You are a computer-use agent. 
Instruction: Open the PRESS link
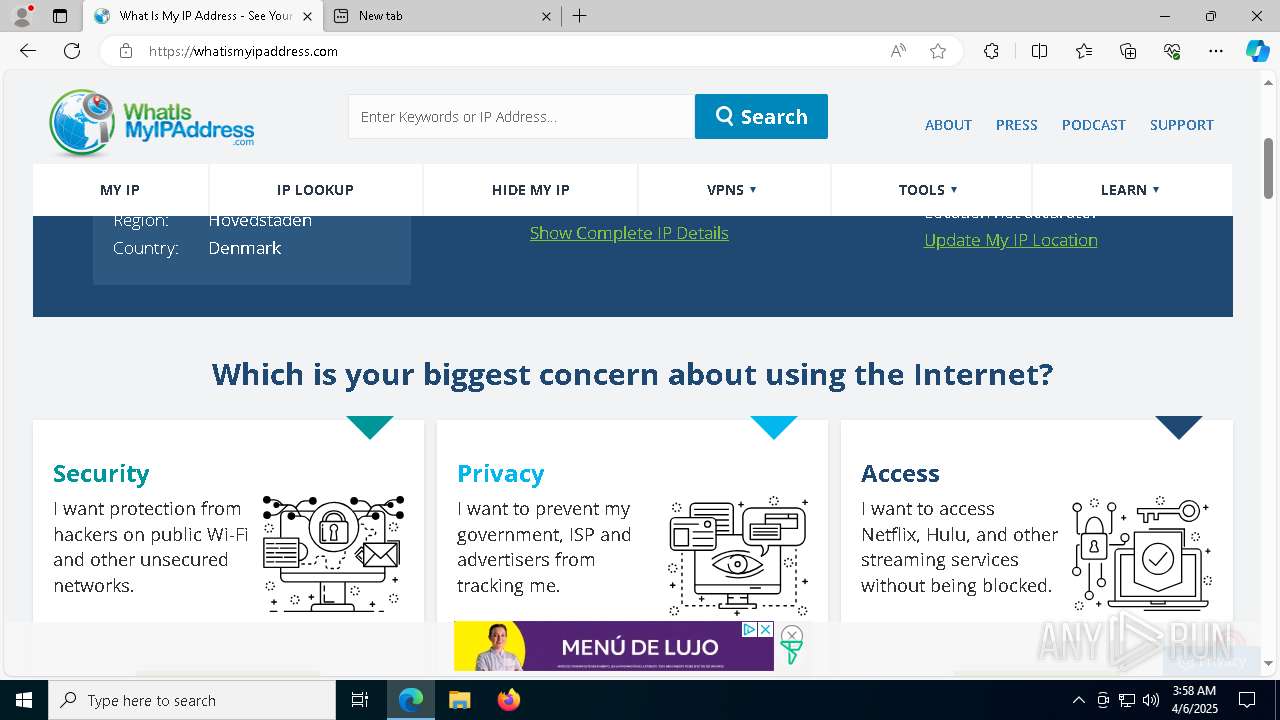coord(1016,125)
